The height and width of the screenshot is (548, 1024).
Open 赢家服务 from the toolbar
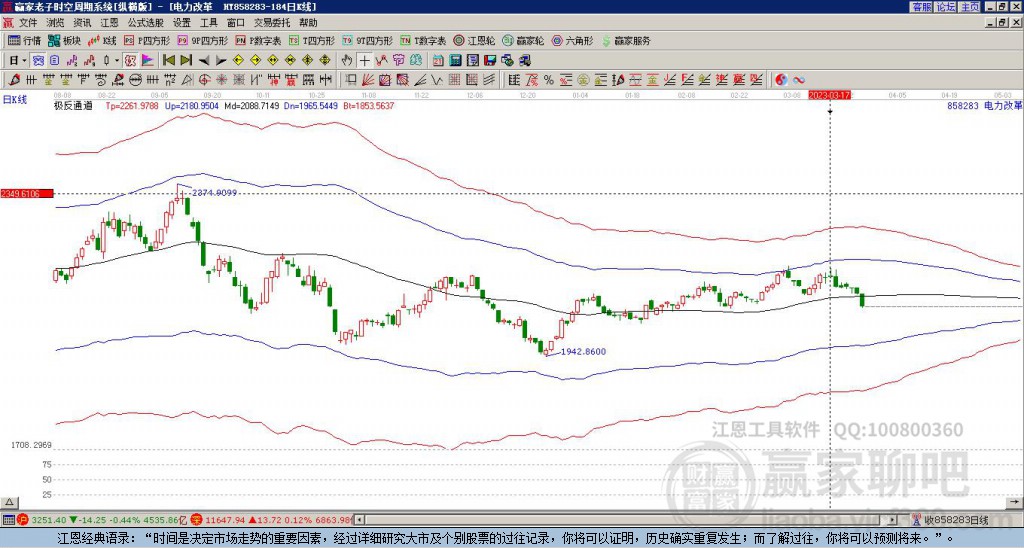click(626, 40)
